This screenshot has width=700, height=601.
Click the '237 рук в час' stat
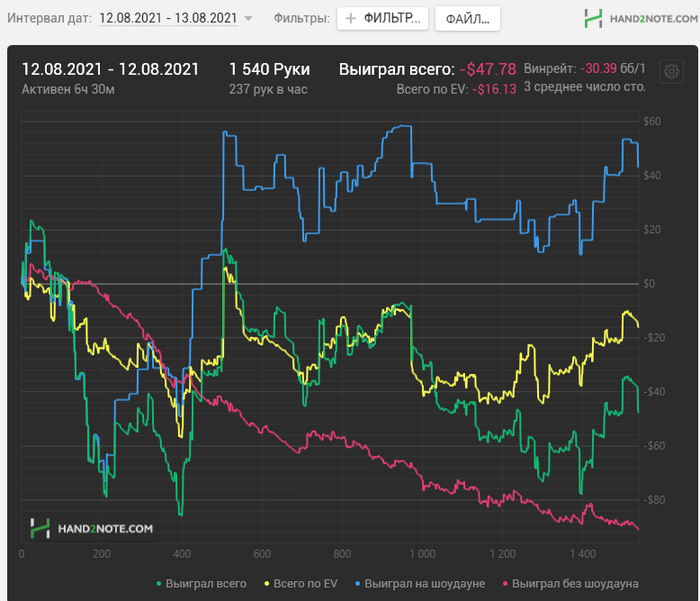pos(268,89)
